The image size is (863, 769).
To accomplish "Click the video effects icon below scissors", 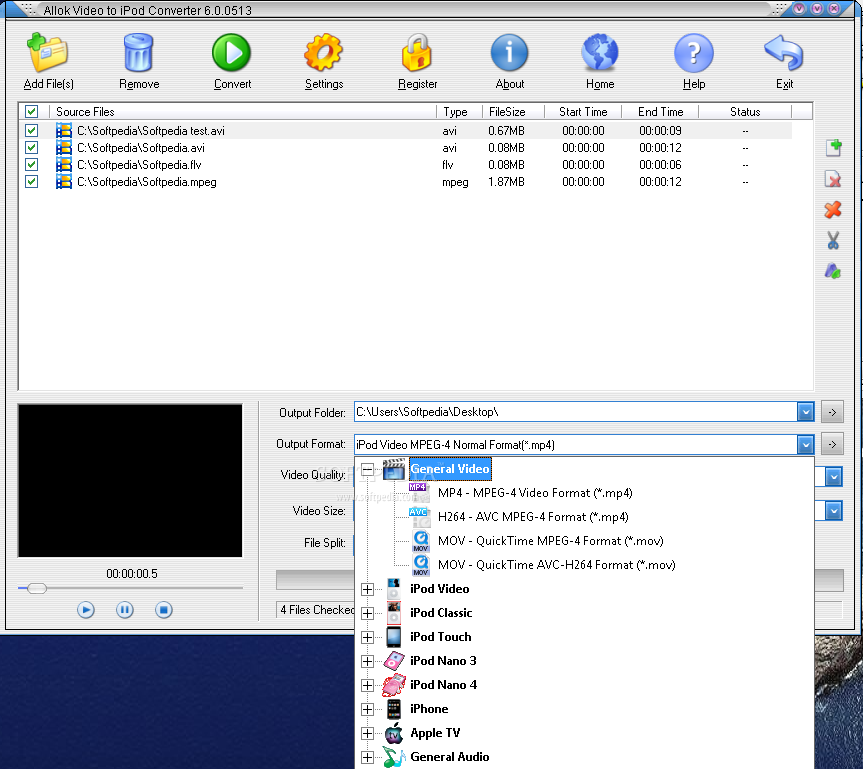I will point(833,271).
